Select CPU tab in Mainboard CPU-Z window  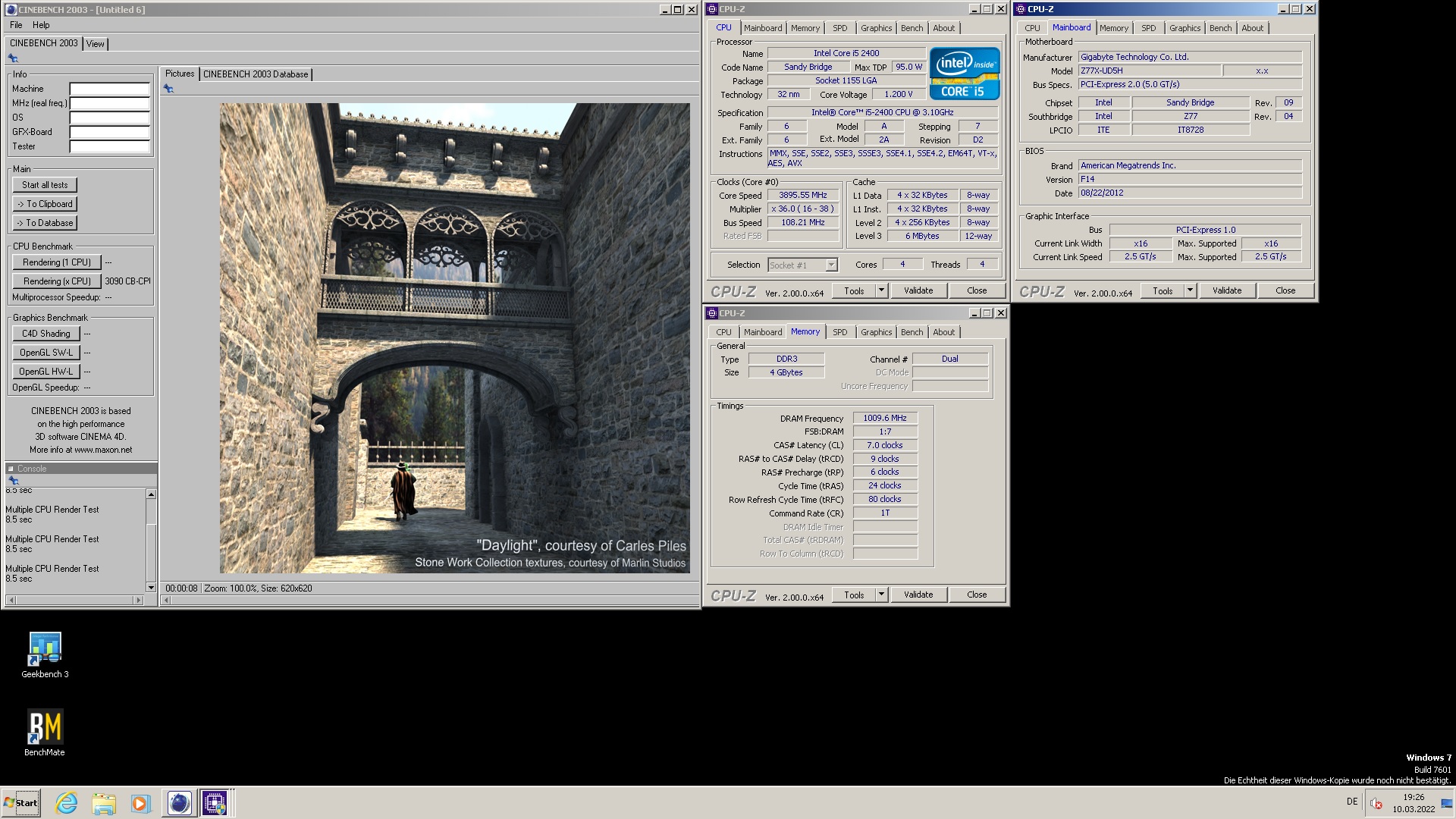pos(1032,28)
